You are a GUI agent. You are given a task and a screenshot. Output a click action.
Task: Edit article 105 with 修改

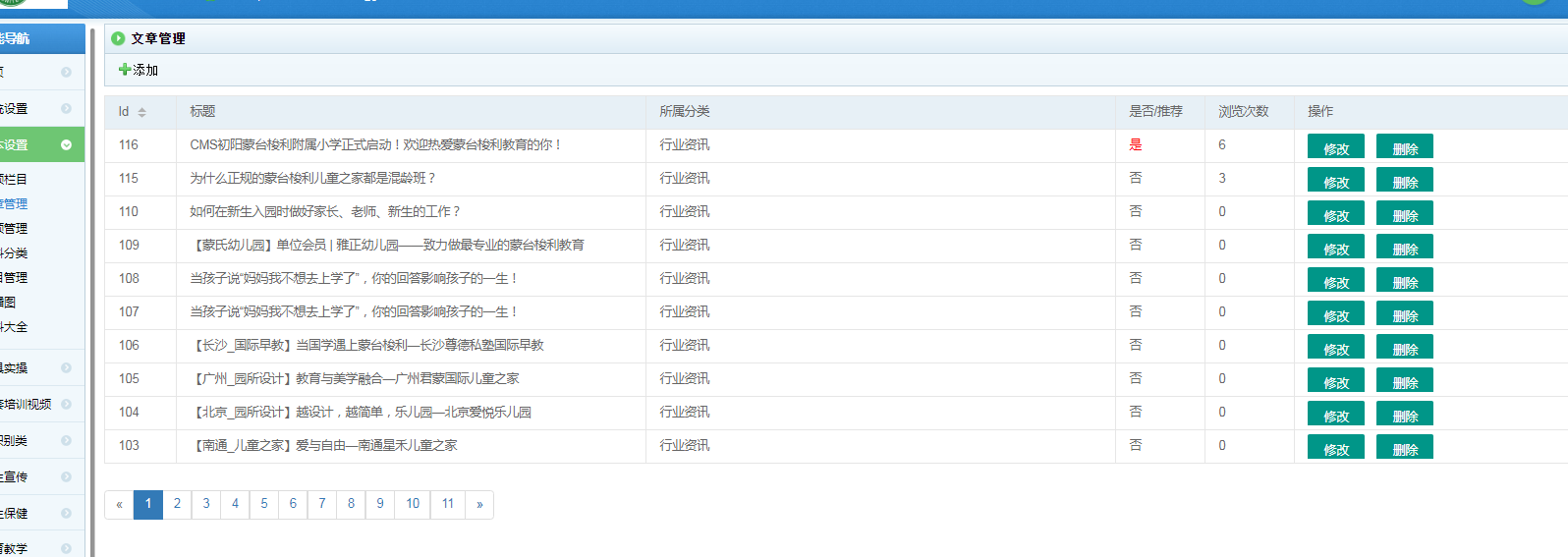(x=1336, y=380)
